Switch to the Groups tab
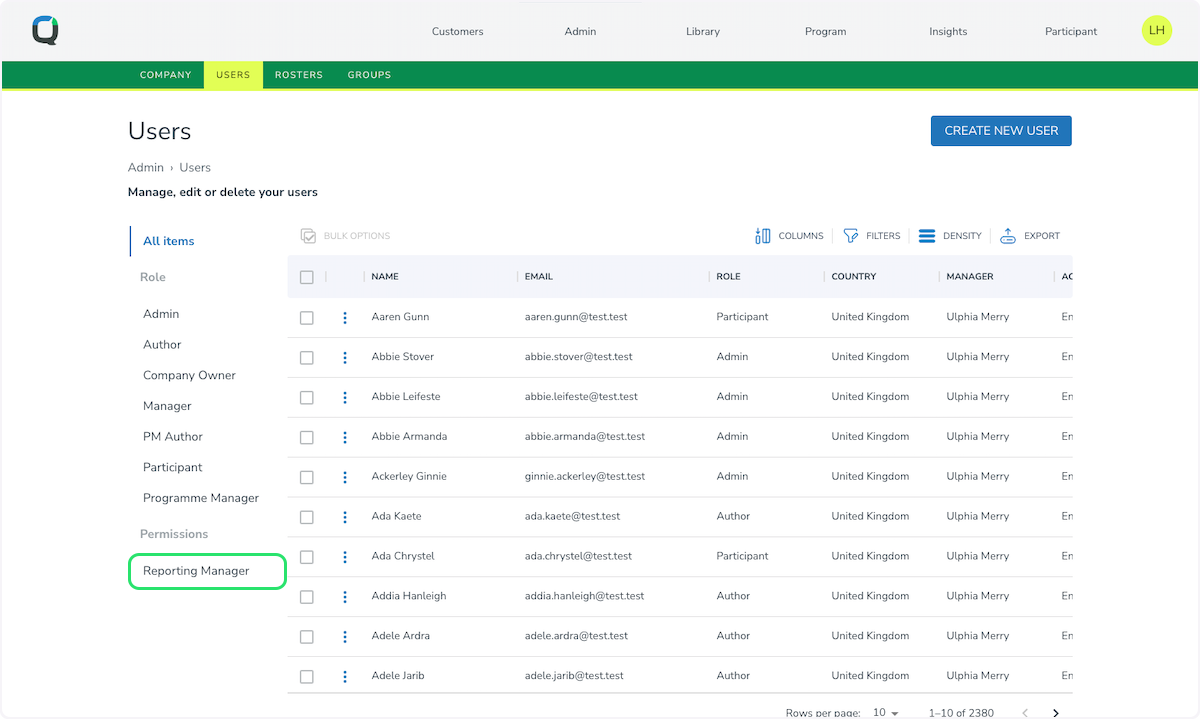This screenshot has width=1200, height=719. (x=369, y=75)
